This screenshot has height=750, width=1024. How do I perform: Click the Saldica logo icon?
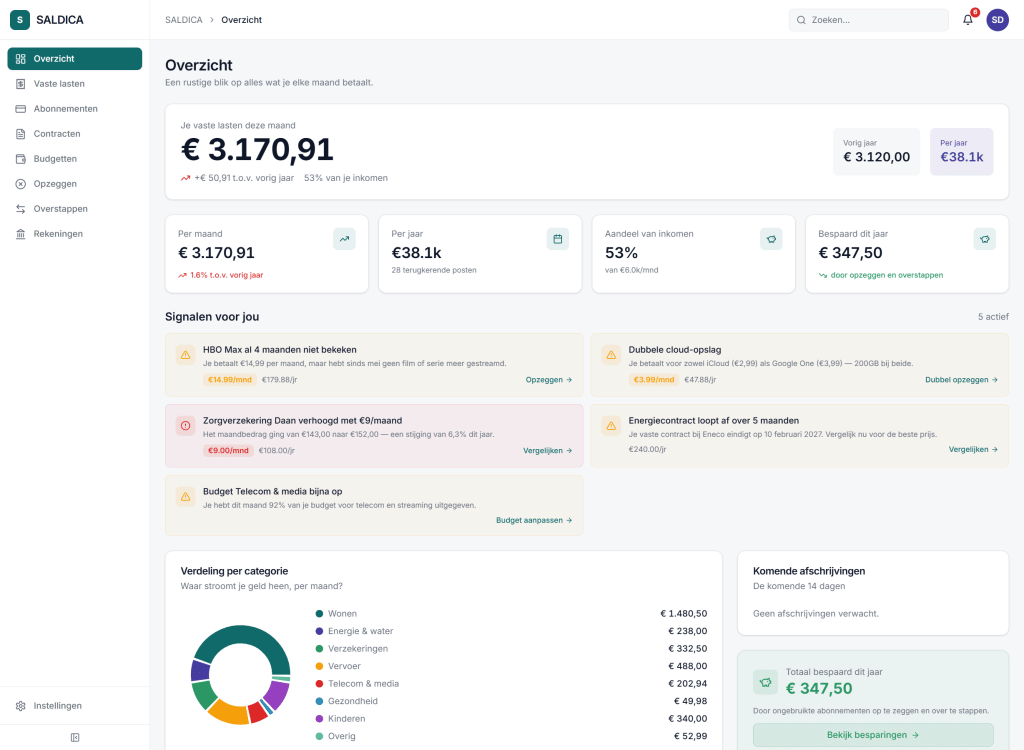click(20, 20)
